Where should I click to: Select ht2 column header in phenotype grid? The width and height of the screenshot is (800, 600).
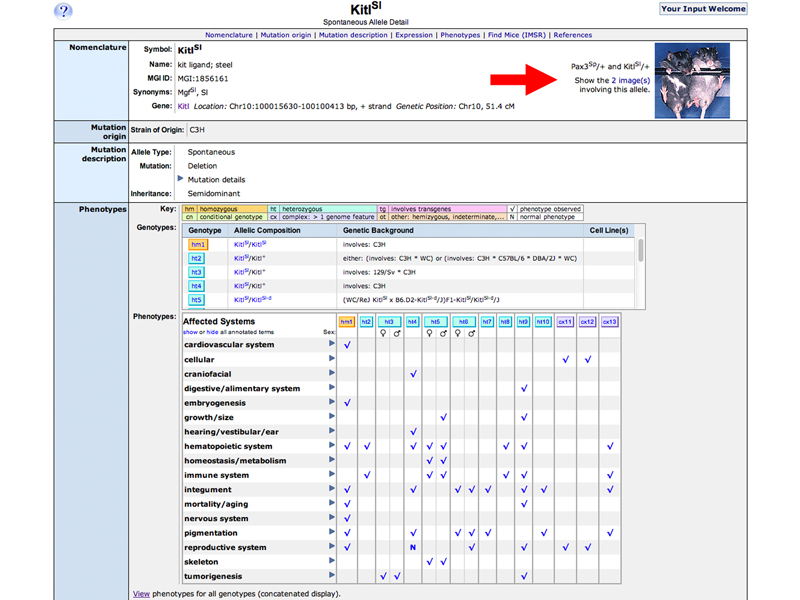tap(366, 322)
